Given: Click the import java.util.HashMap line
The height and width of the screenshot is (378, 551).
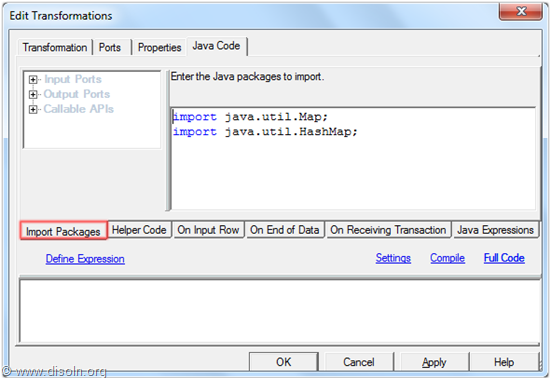Looking at the screenshot, I should (x=265, y=132).
